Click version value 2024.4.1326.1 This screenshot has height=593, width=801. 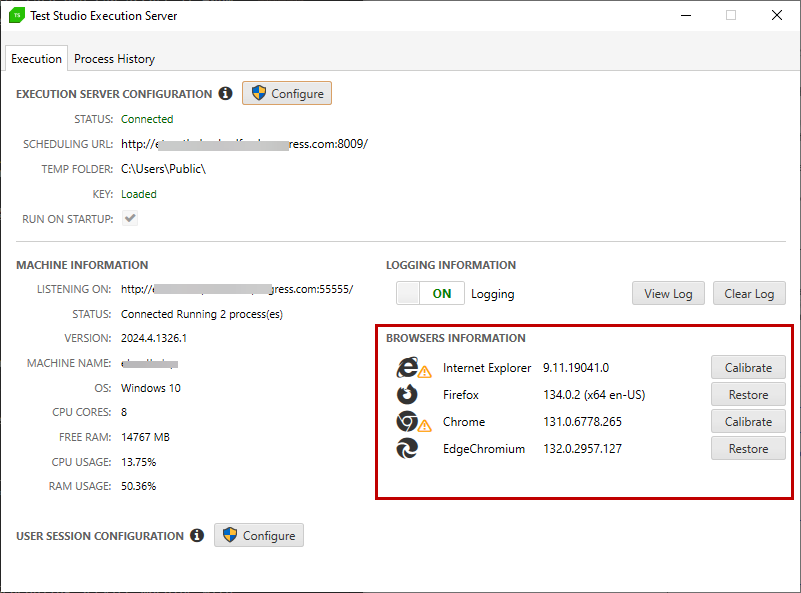pyautogui.click(x=154, y=338)
